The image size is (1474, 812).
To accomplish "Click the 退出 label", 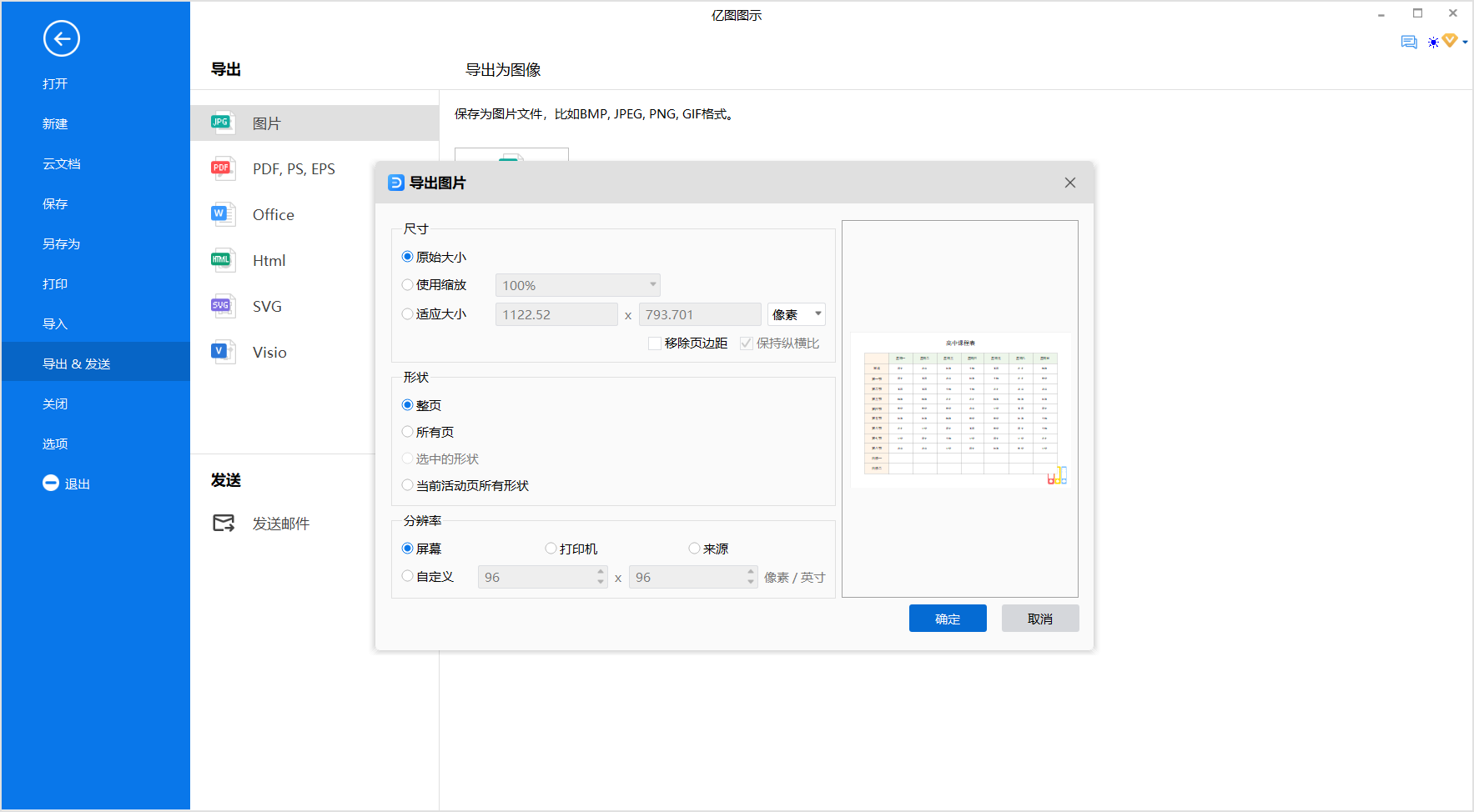I will 78,484.
